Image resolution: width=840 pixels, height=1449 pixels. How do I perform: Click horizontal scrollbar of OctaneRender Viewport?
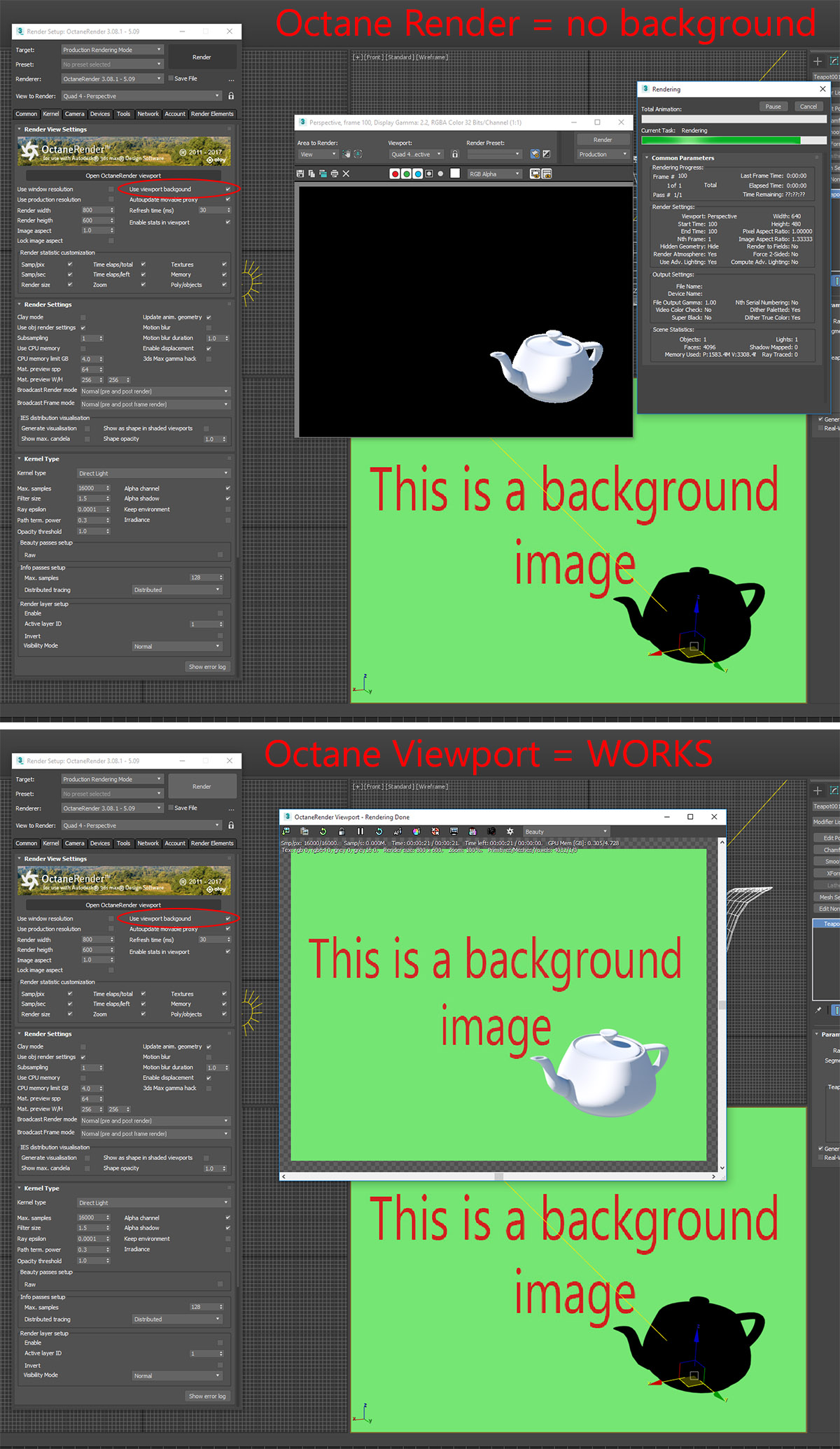[498, 1176]
